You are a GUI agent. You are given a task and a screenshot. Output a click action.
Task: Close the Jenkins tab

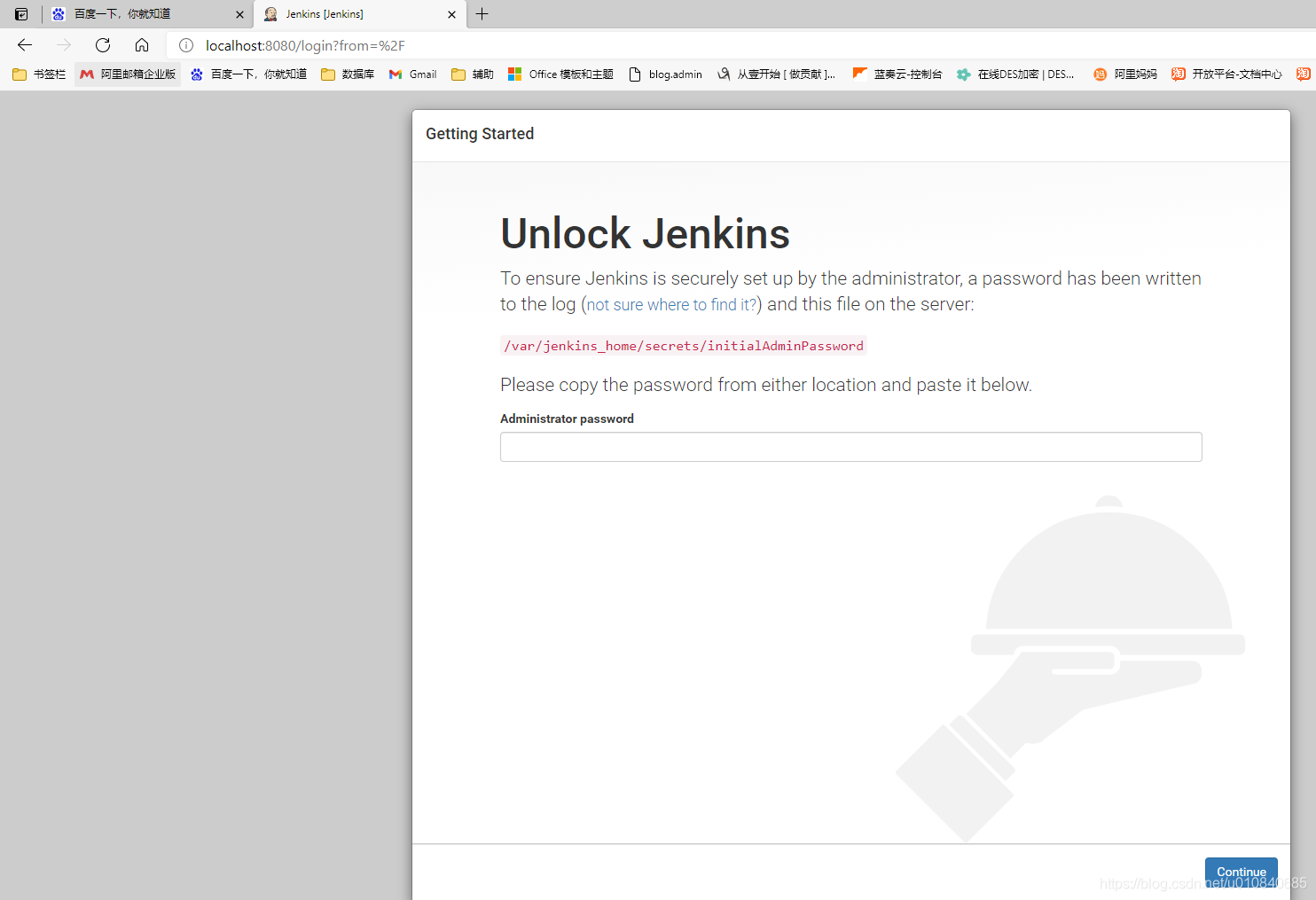[x=451, y=14]
